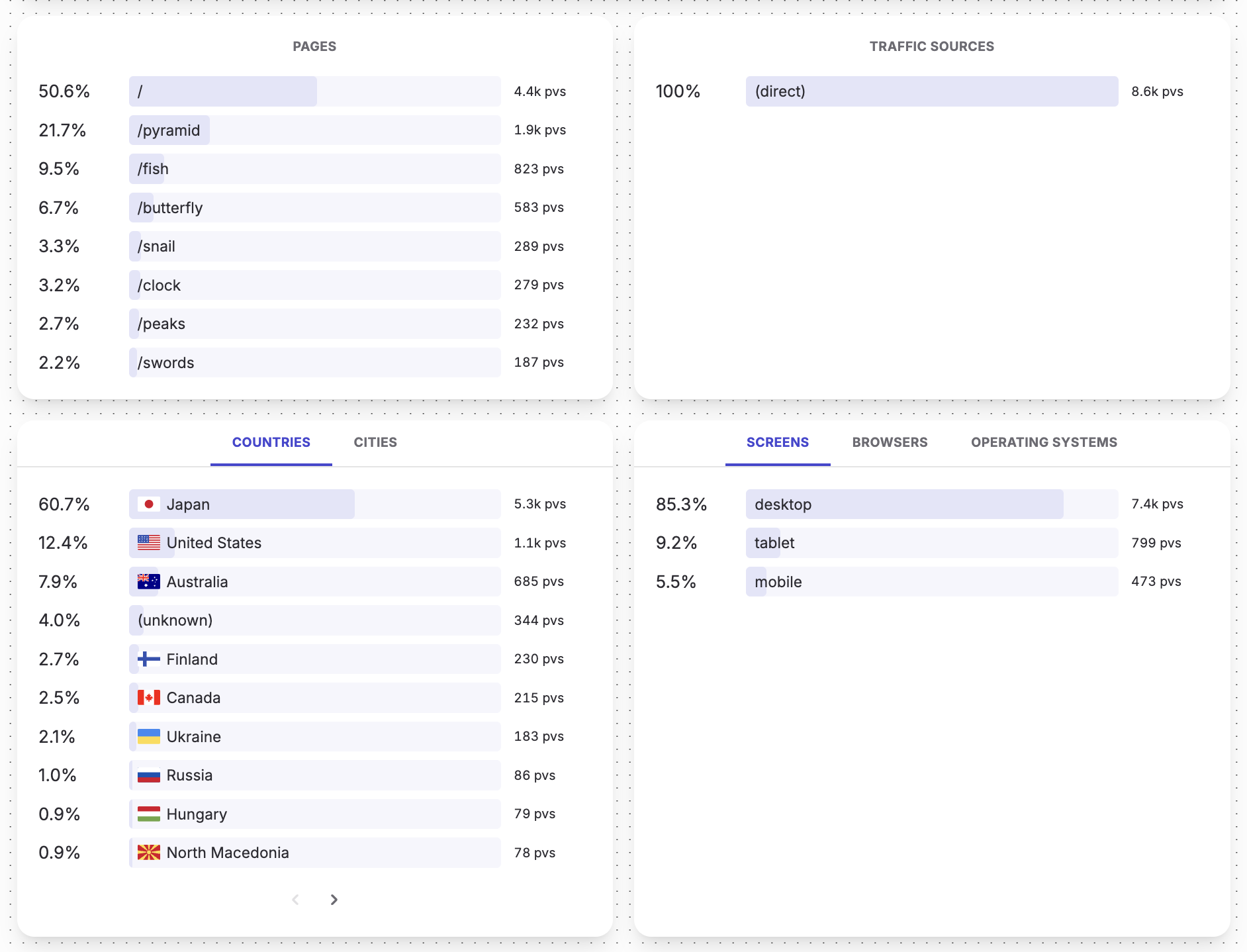Click the Ukraine flag icon

click(148, 737)
